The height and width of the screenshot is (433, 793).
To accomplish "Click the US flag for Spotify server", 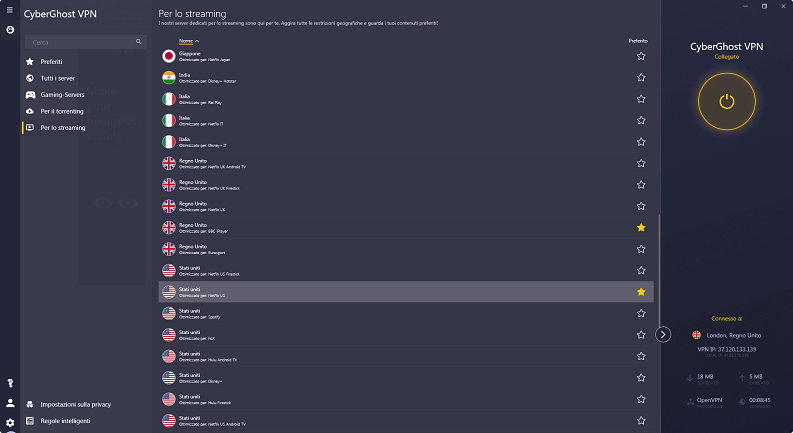I will tap(169, 313).
